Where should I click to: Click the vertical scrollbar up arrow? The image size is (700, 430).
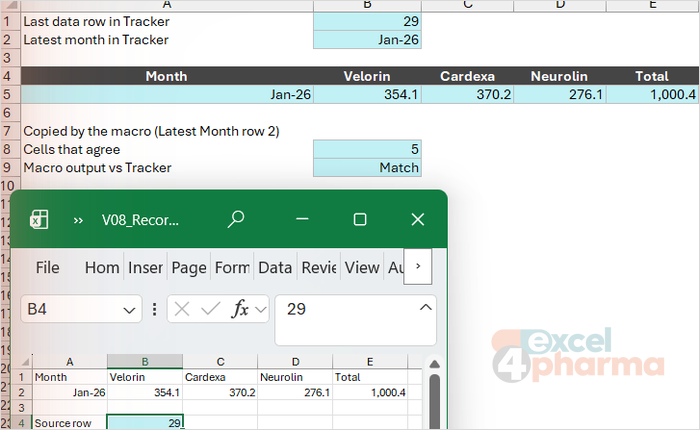coord(434,364)
